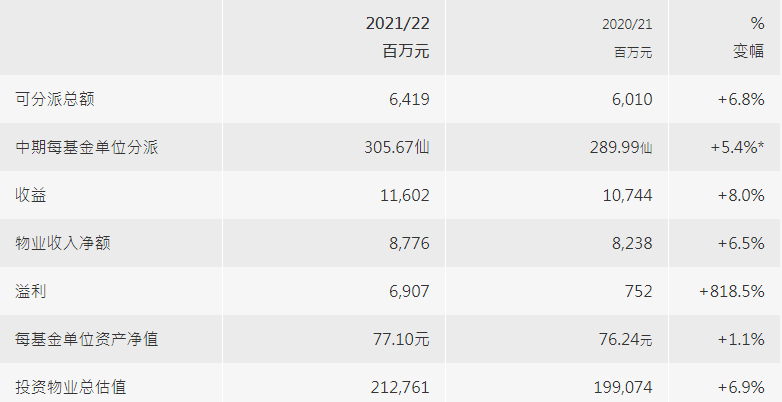The height and width of the screenshot is (402, 782).
Task: Click the value 6,419
Action: 408,99
